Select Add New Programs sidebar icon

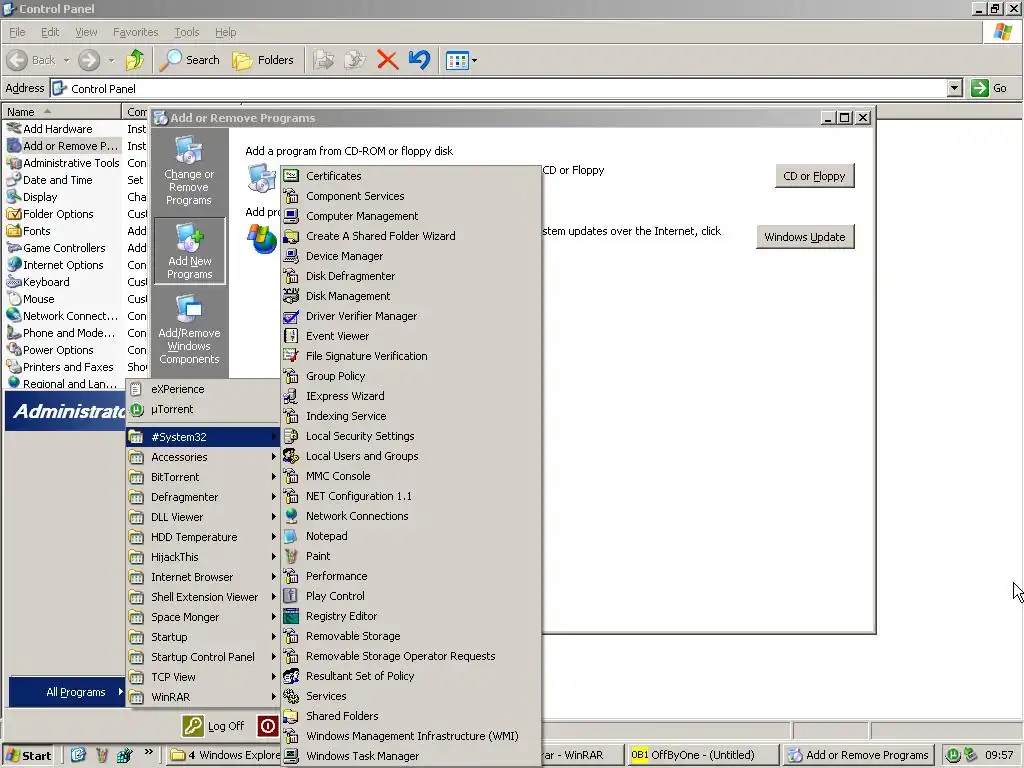189,251
